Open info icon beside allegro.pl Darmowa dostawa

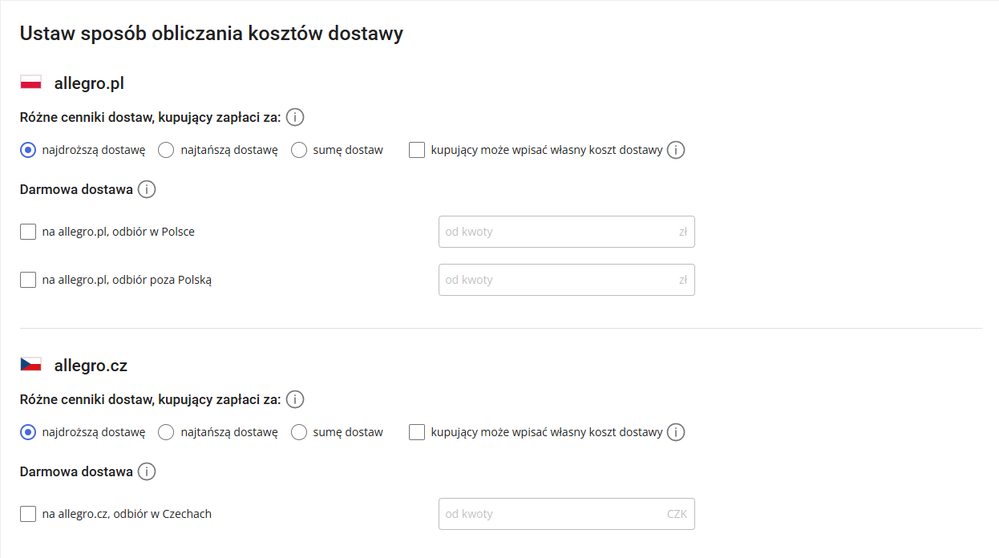click(147, 189)
